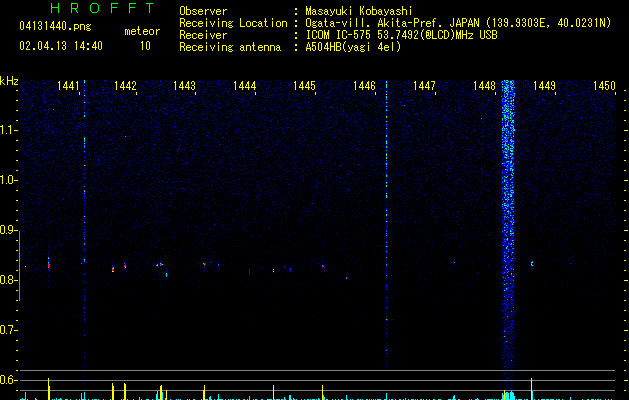Viewport: 629px width, 400px height.
Task: Select the filename 04131440.png
Action: coord(55,27)
